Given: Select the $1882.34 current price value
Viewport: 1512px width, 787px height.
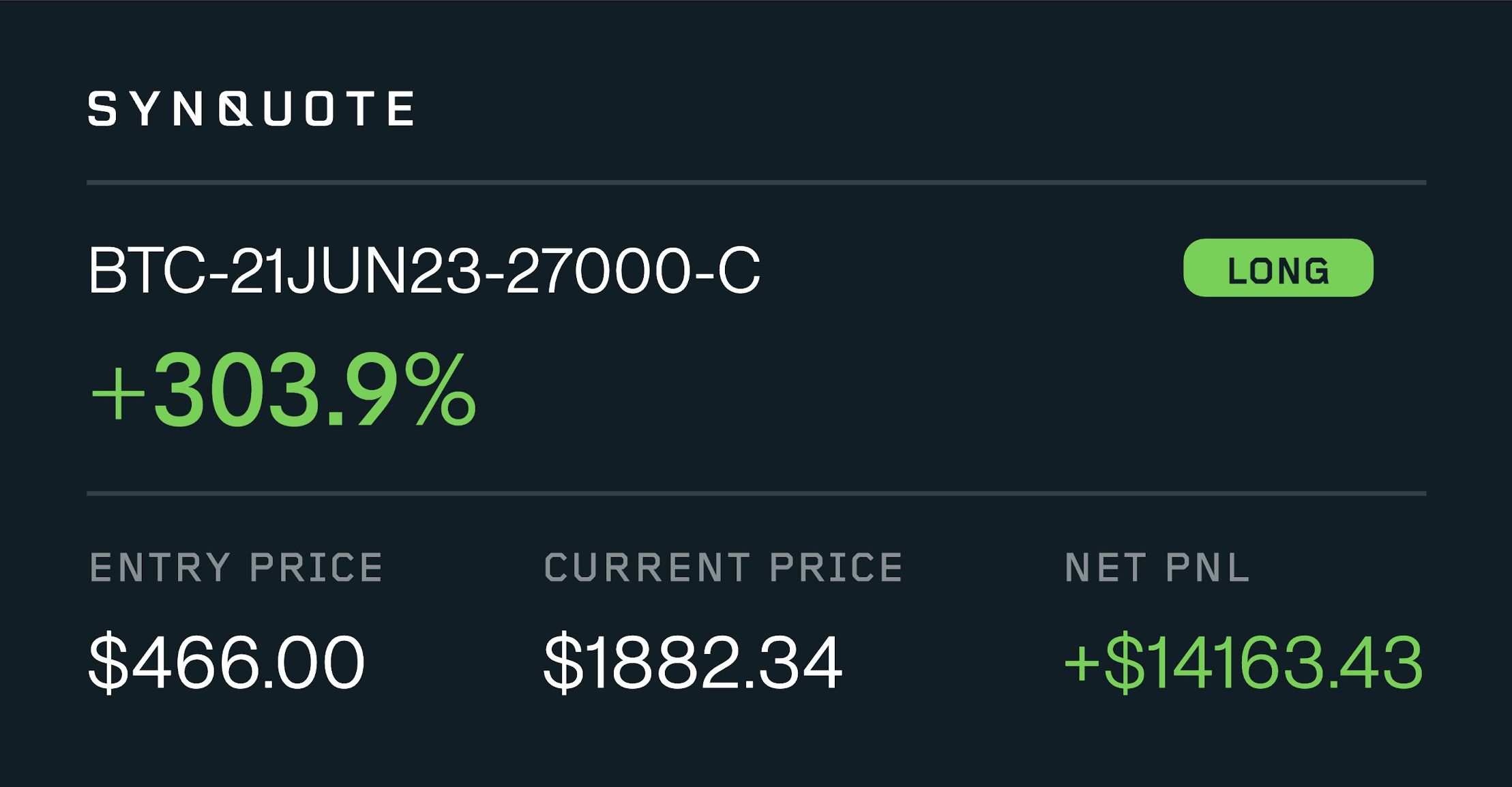Looking at the screenshot, I should point(693,662).
